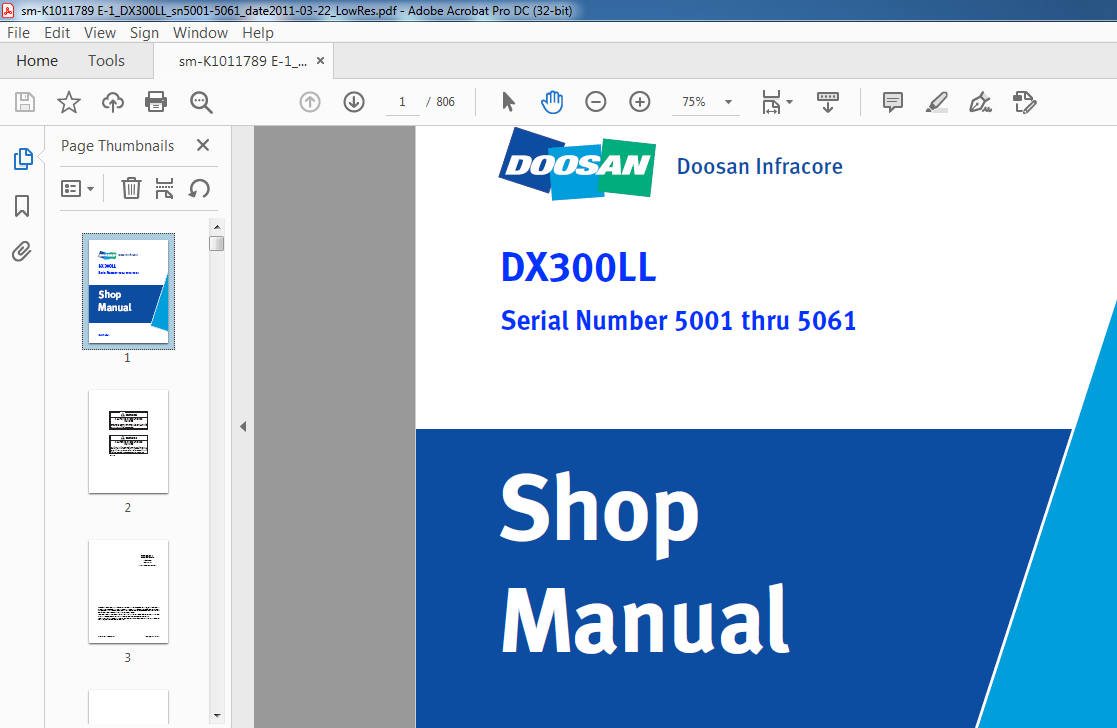Add document to starred favorites

coord(68,102)
